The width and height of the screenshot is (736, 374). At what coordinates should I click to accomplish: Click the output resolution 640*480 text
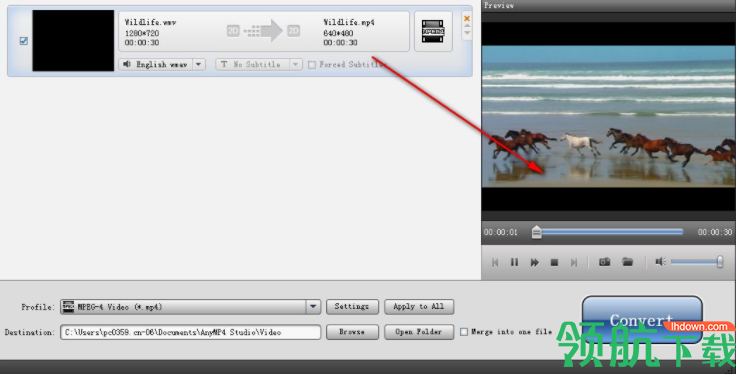(x=338, y=33)
